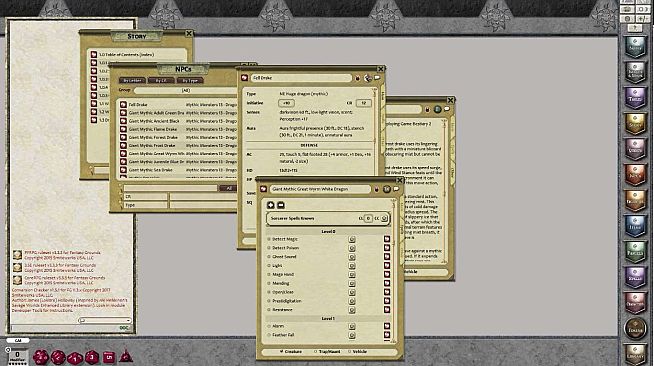
Task: Pick the d6 die in dice tray
Action: pos(109,357)
